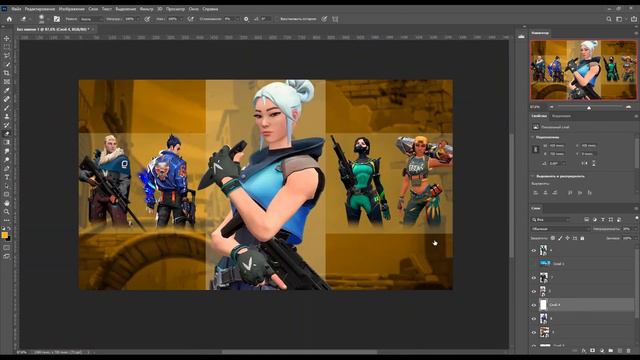Select the Clone Stamp tool

[x=7, y=116]
